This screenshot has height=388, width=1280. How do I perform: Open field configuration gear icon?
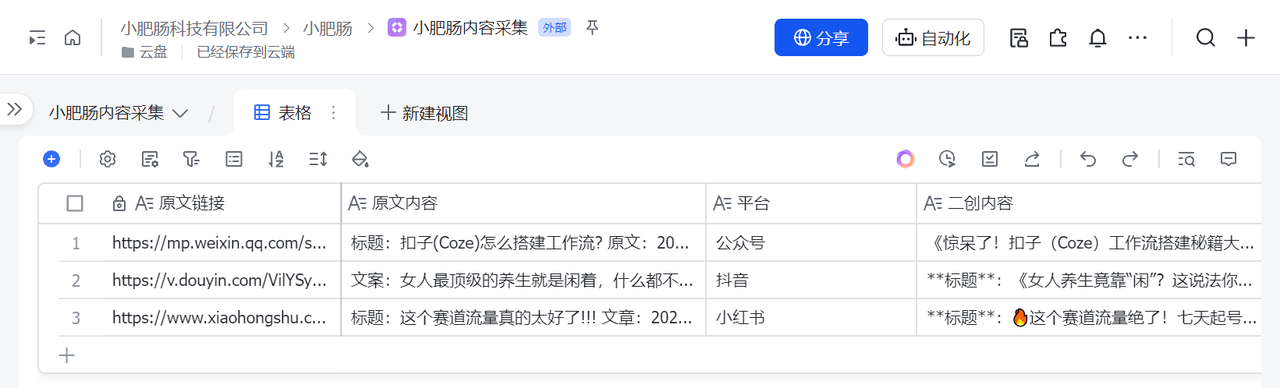point(108,159)
